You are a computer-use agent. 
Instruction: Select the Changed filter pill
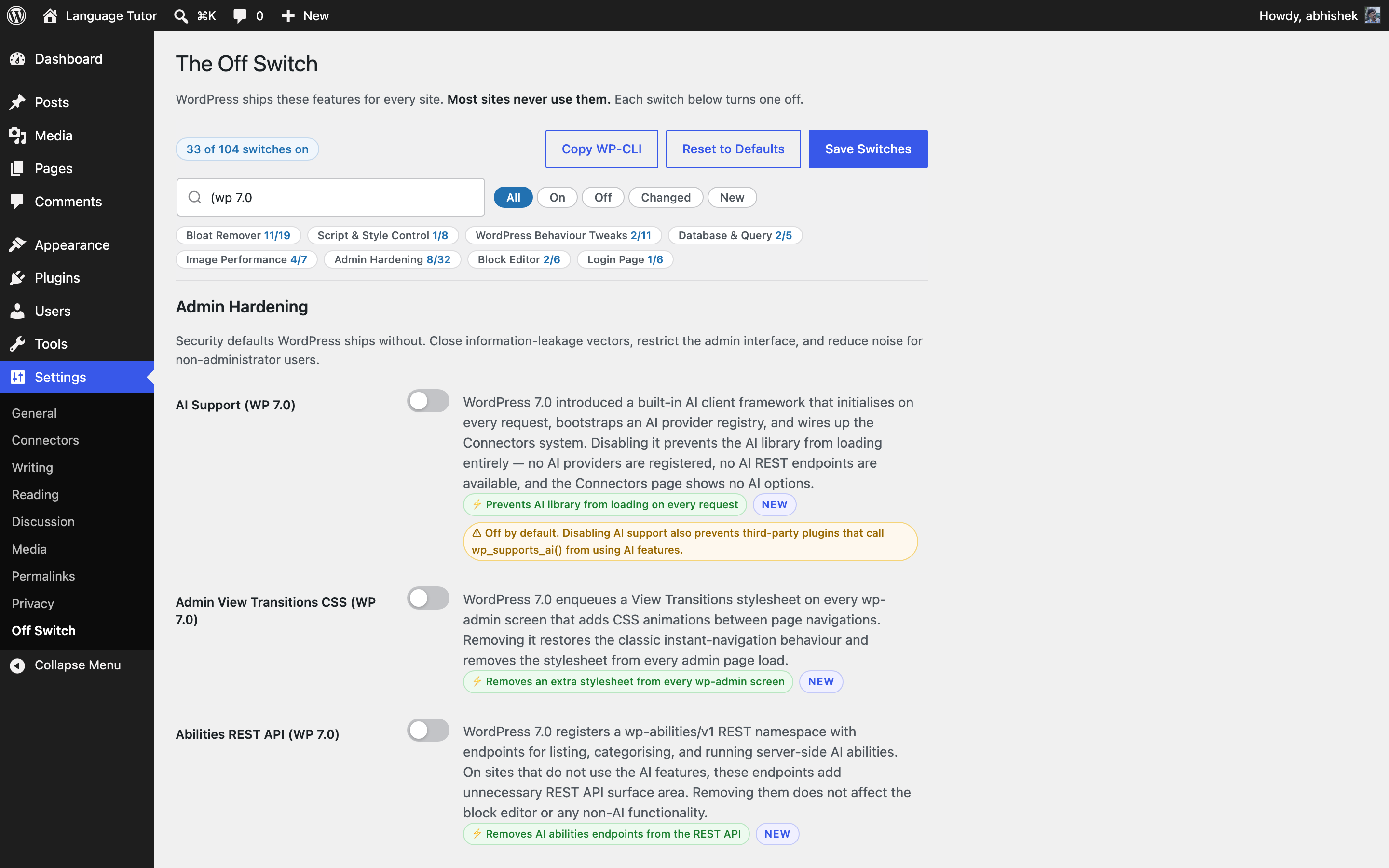[666, 198]
